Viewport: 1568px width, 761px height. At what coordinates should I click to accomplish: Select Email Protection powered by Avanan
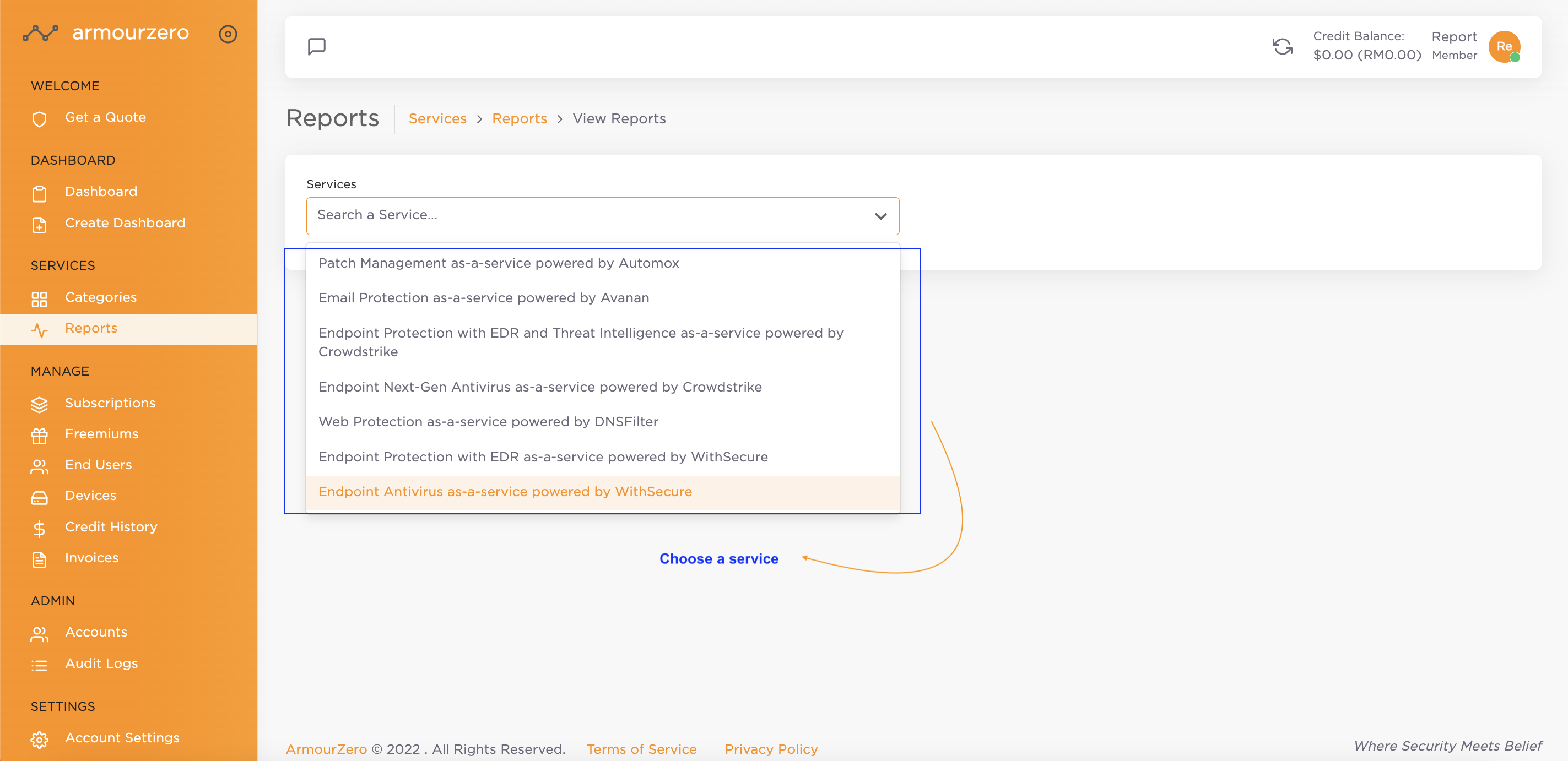point(603,297)
